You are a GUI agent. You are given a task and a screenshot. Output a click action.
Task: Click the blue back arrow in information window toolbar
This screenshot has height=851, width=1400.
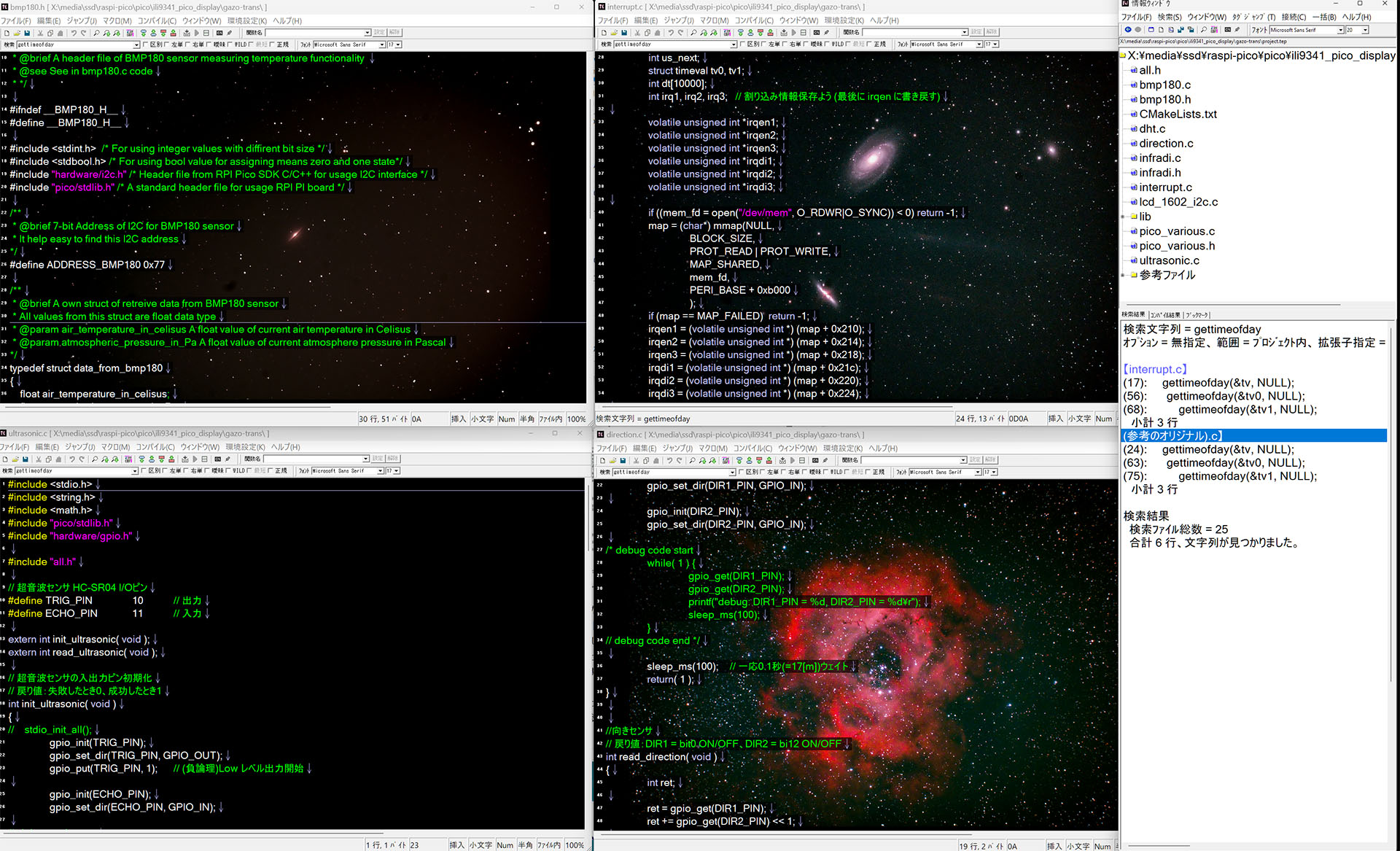point(1128,30)
